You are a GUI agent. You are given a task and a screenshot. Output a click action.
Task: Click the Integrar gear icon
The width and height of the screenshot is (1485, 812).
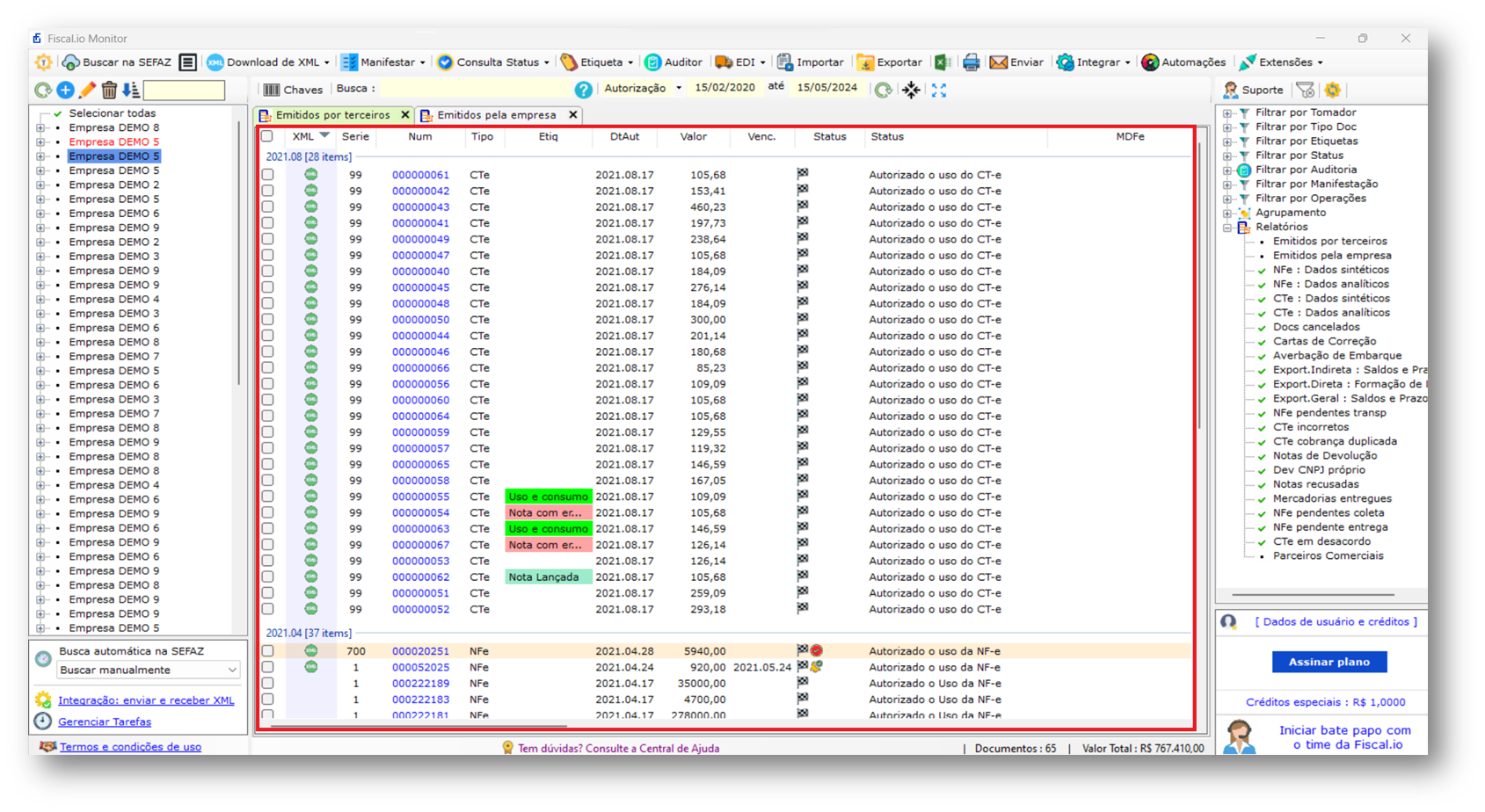pyautogui.click(x=1065, y=62)
